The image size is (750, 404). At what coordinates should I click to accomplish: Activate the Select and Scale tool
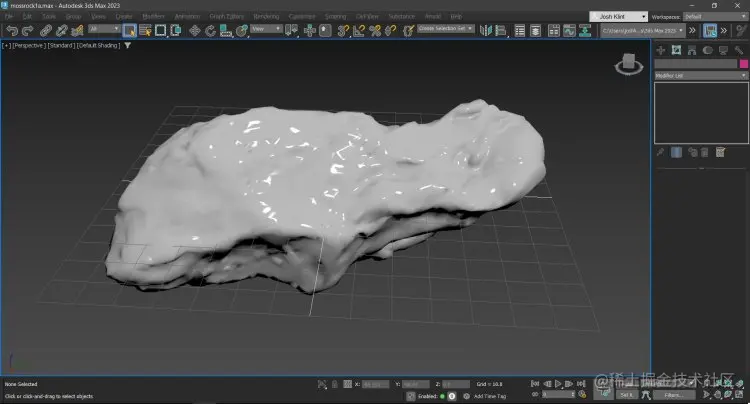(x=226, y=31)
